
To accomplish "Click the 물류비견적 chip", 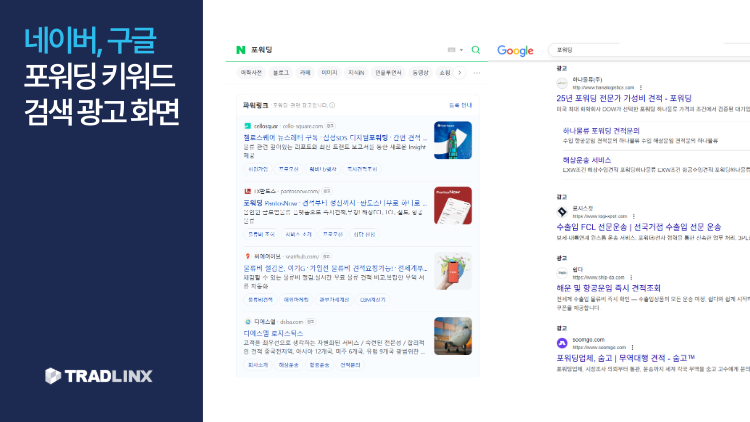I will click(260, 300).
